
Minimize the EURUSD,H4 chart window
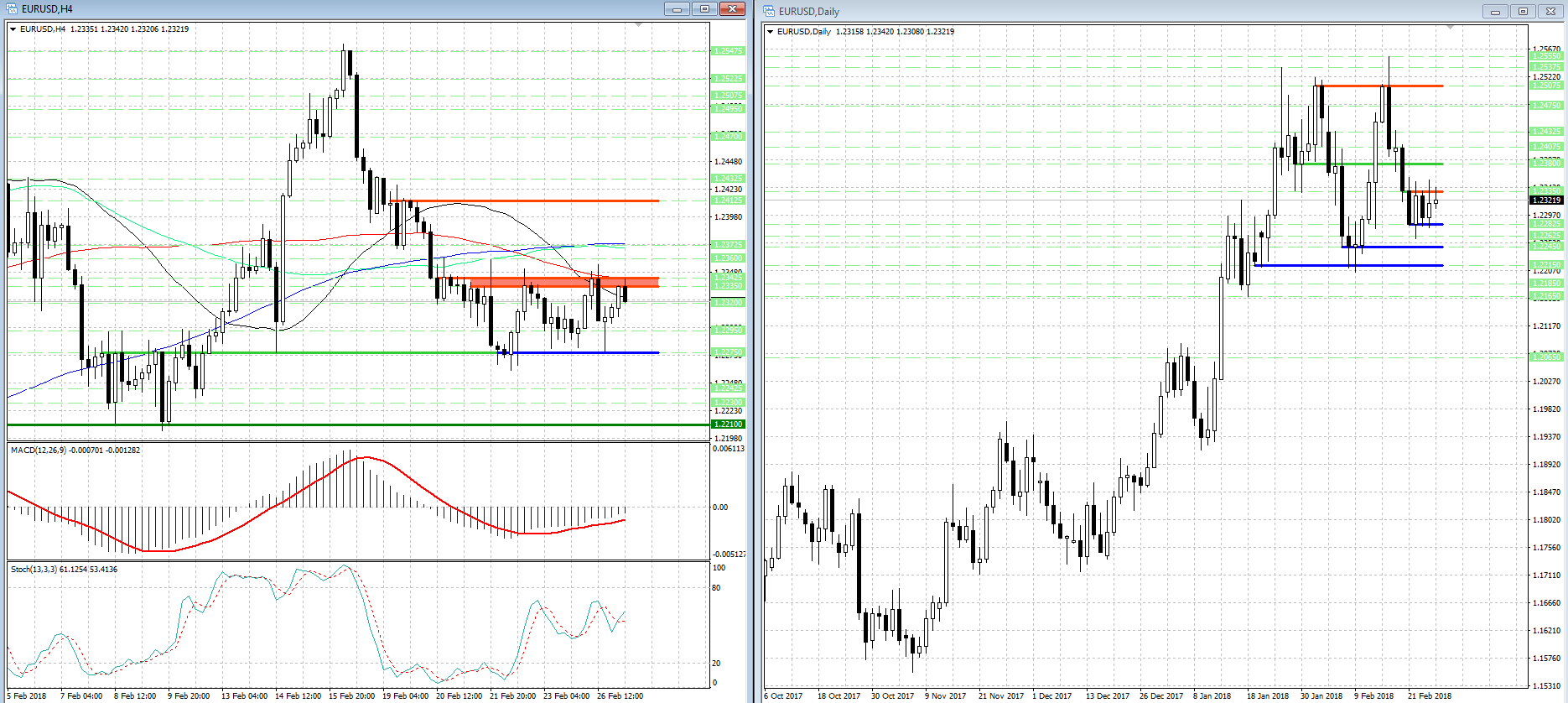[x=677, y=8]
